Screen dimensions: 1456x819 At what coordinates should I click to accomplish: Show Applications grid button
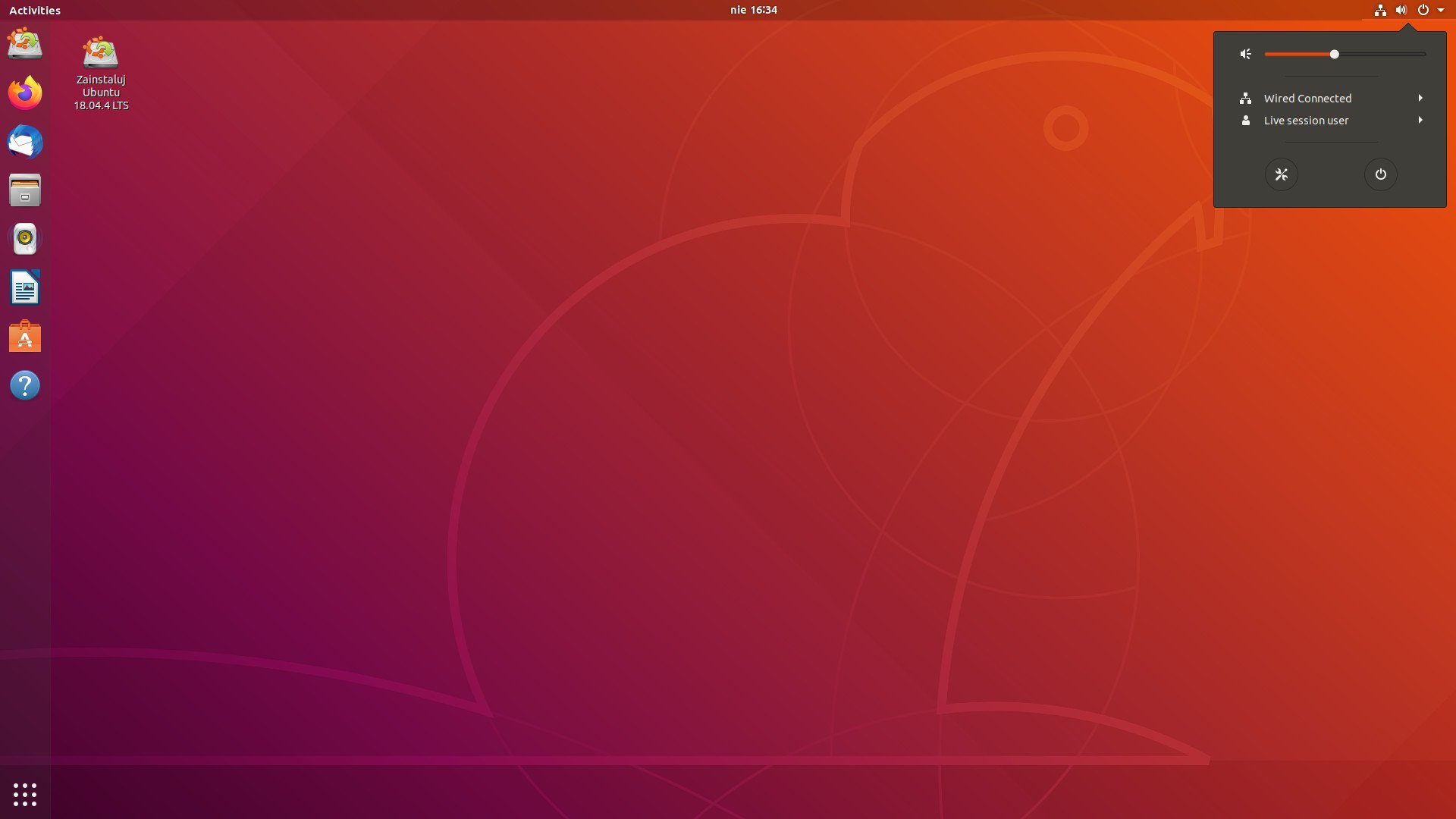[25, 794]
